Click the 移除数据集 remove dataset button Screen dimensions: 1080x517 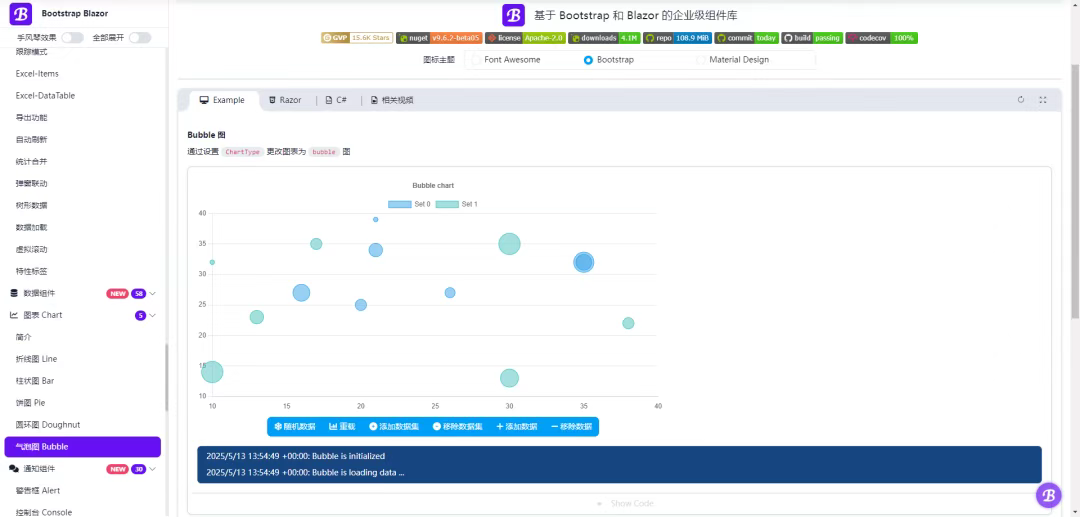457,427
